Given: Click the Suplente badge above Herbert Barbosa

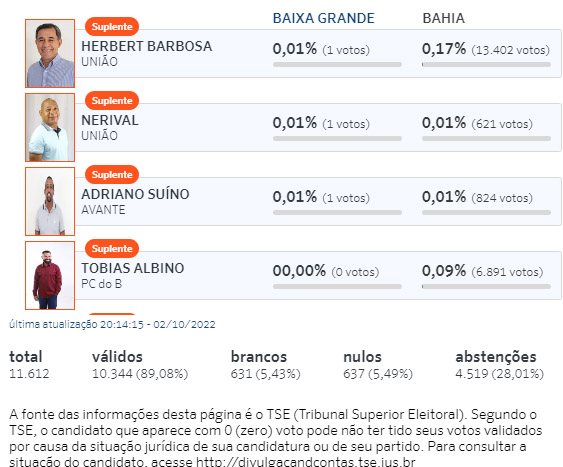Looking at the screenshot, I should coord(112,27).
